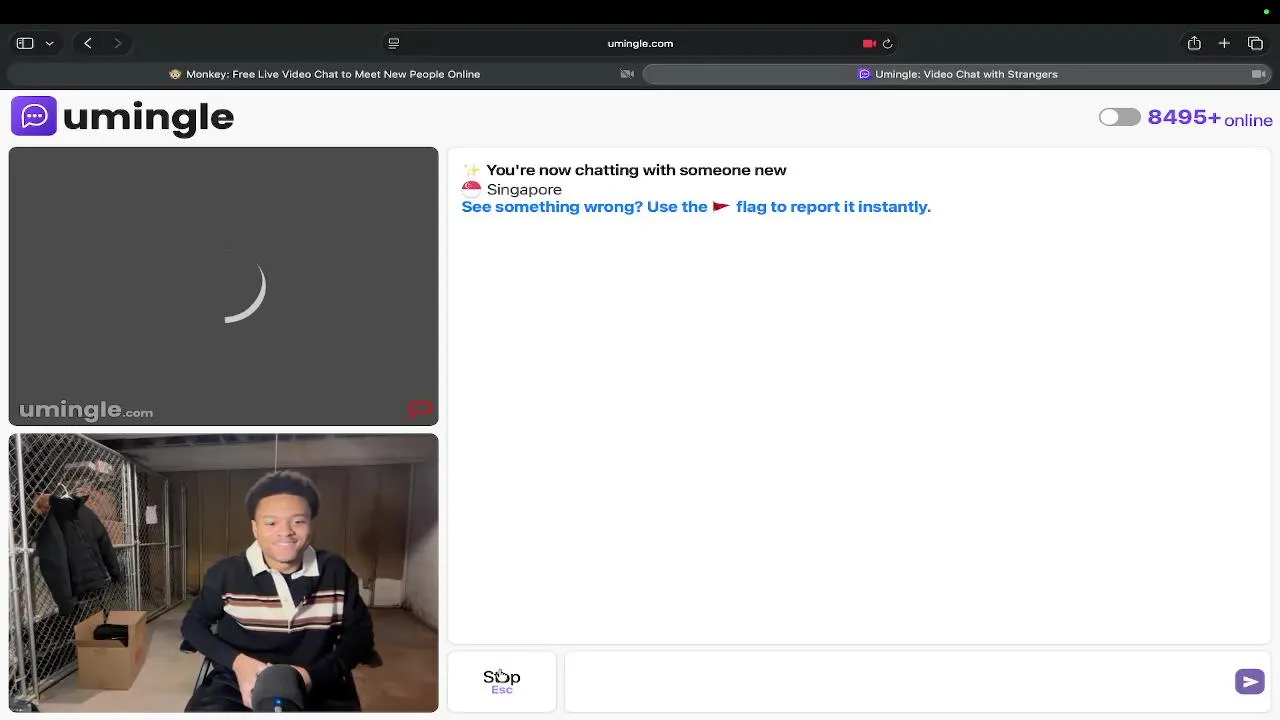
Task: Switch to the Monkey video chat tab
Action: pyautogui.click(x=324, y=74)
